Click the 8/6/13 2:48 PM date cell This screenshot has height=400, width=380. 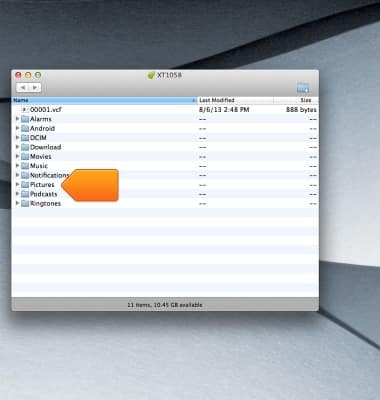224,110
